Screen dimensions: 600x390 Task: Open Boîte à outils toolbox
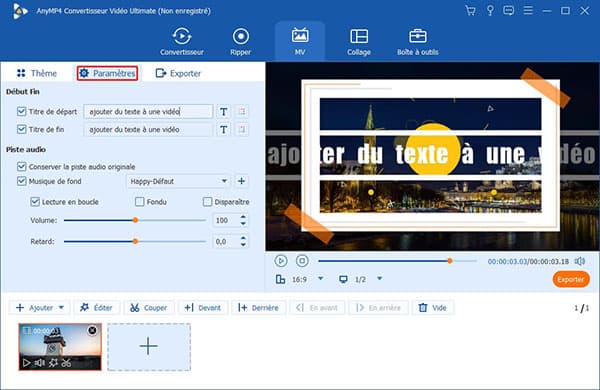tap(417, 41)
